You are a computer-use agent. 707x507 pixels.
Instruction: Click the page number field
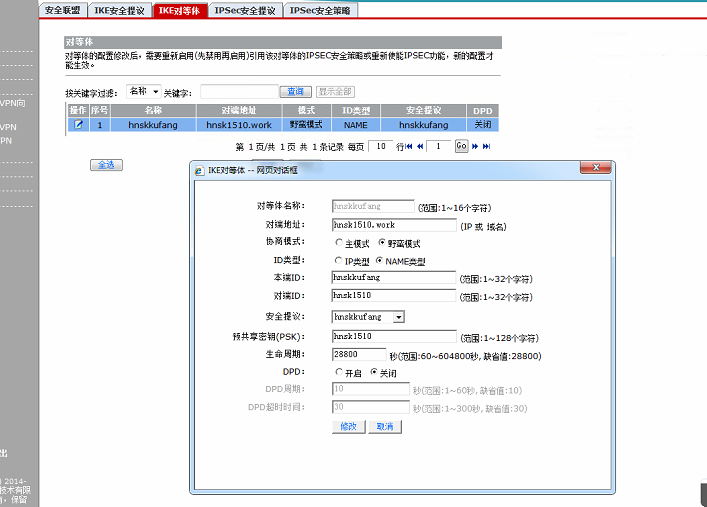click(x=438, y=146)
